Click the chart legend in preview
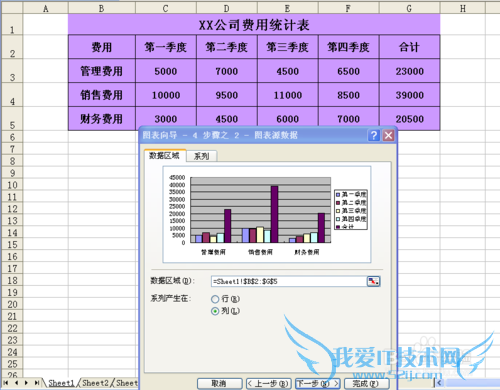 (x=351, y=209)
